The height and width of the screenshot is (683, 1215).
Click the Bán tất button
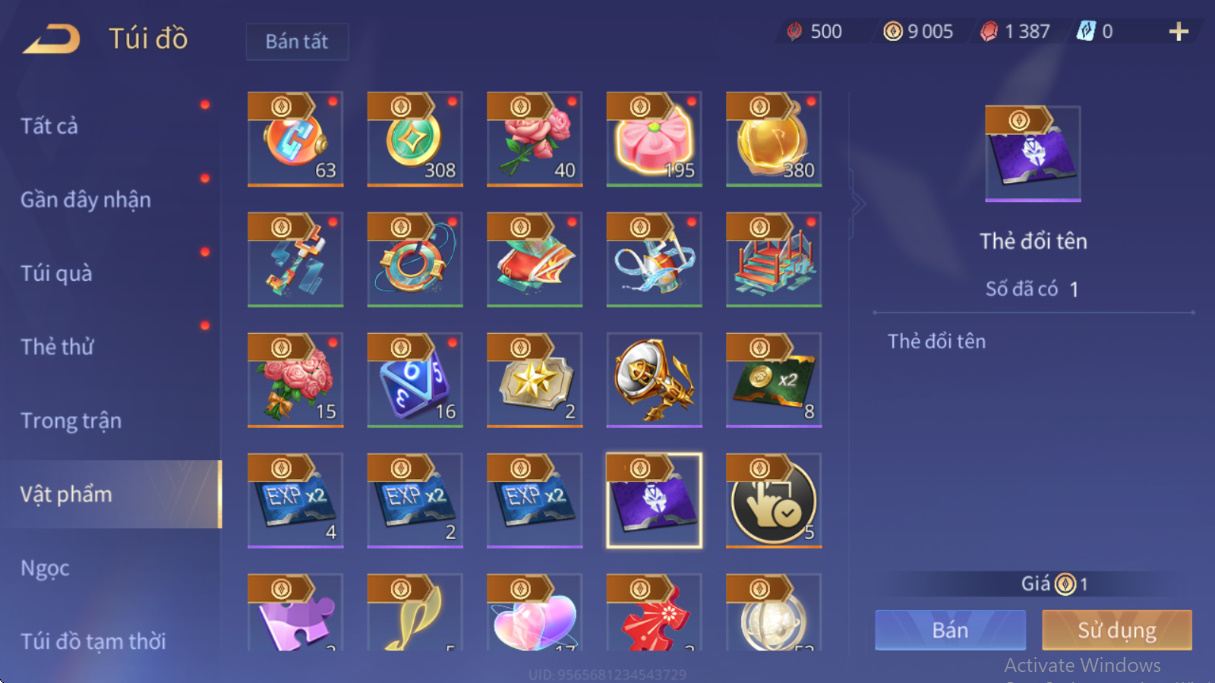point(297,42)
